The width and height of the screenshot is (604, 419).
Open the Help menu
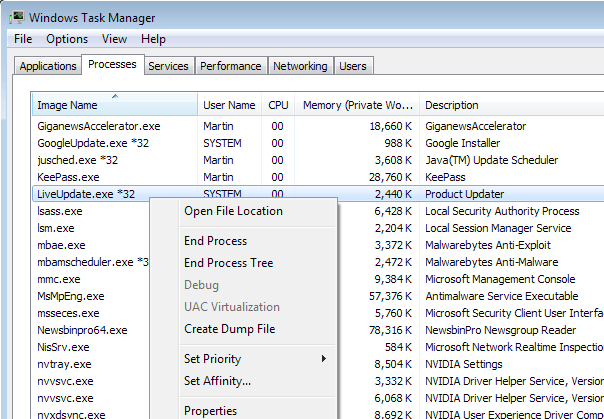pos(153,39)
